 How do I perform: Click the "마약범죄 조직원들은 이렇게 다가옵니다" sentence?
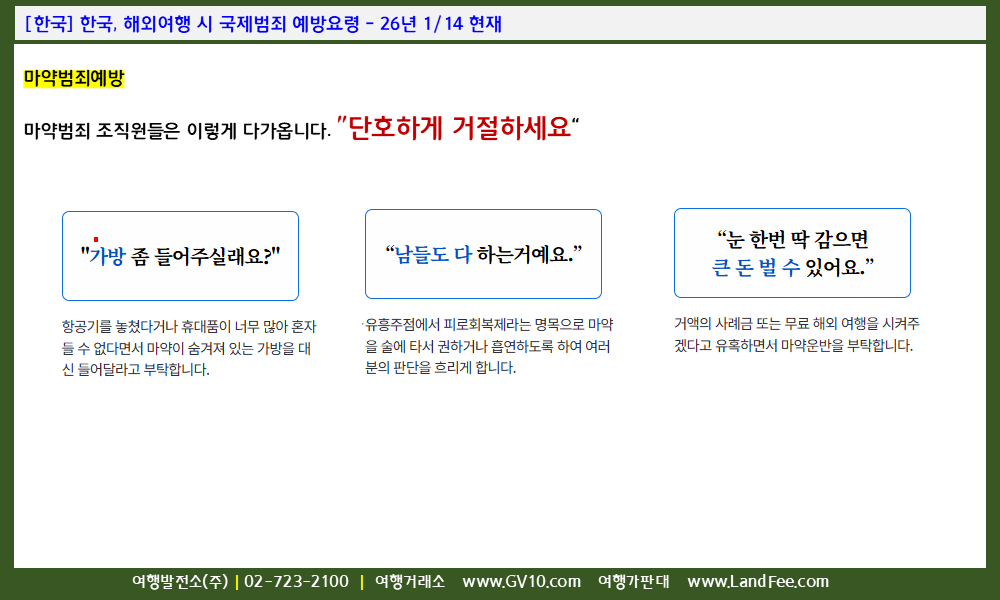point(176,130)
